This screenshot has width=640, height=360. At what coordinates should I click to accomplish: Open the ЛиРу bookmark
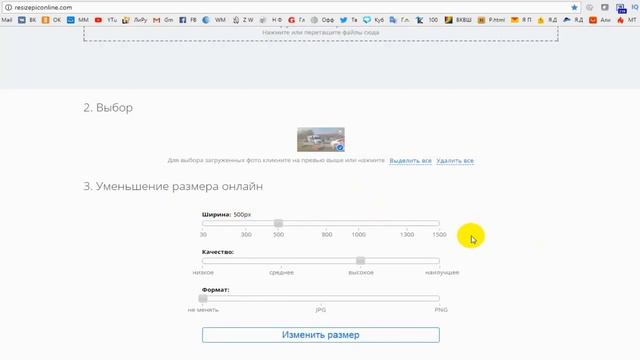click(135, 20)
